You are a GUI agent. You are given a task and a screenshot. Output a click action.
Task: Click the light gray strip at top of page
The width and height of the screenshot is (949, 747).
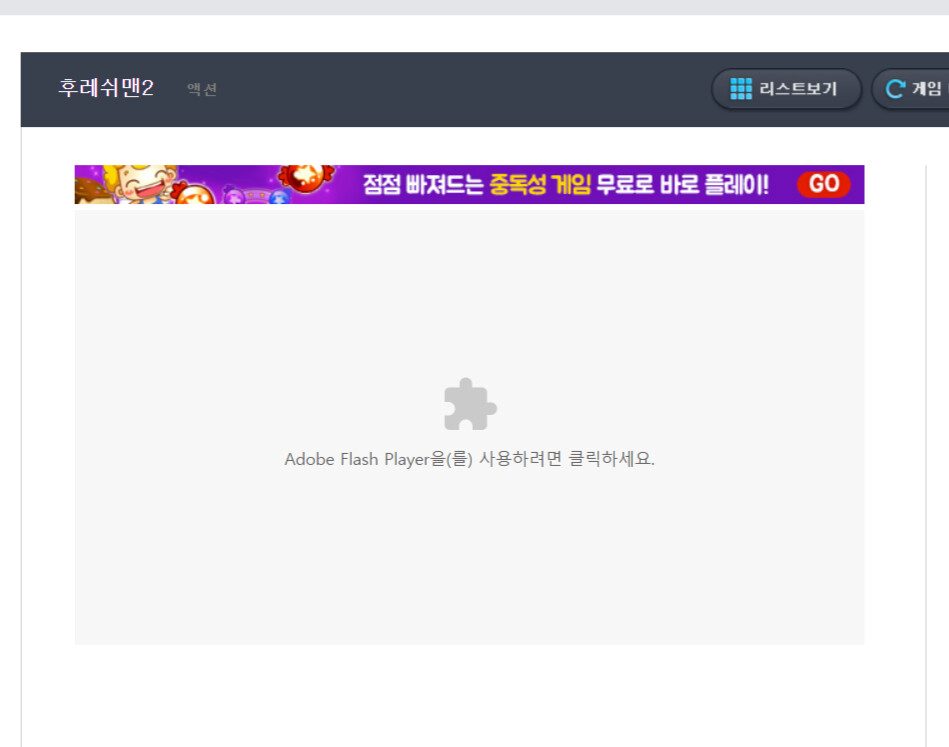tap(474, 7)
